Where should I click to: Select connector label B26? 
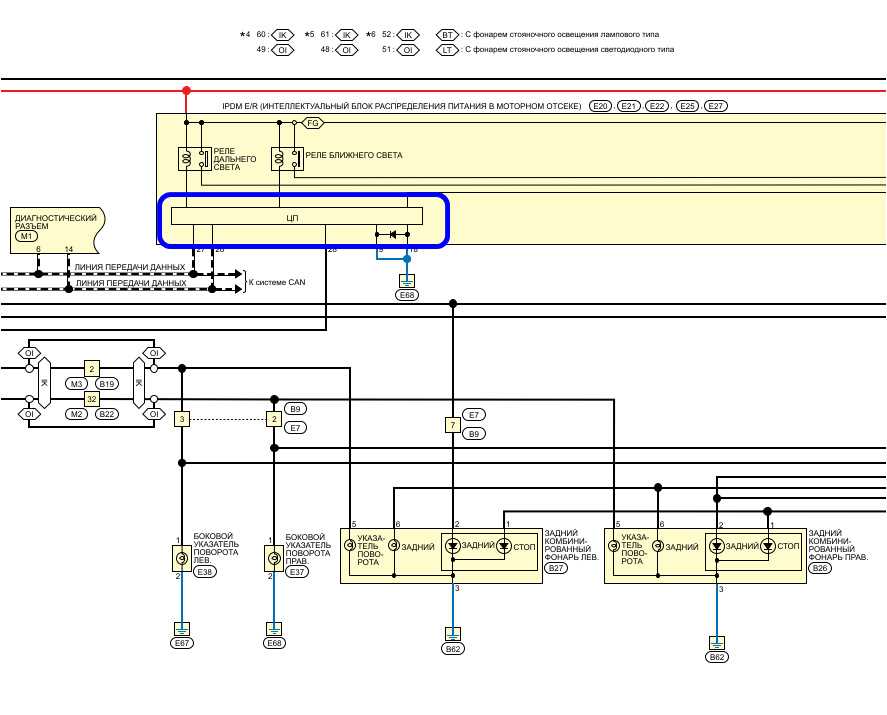coord(820,567)
